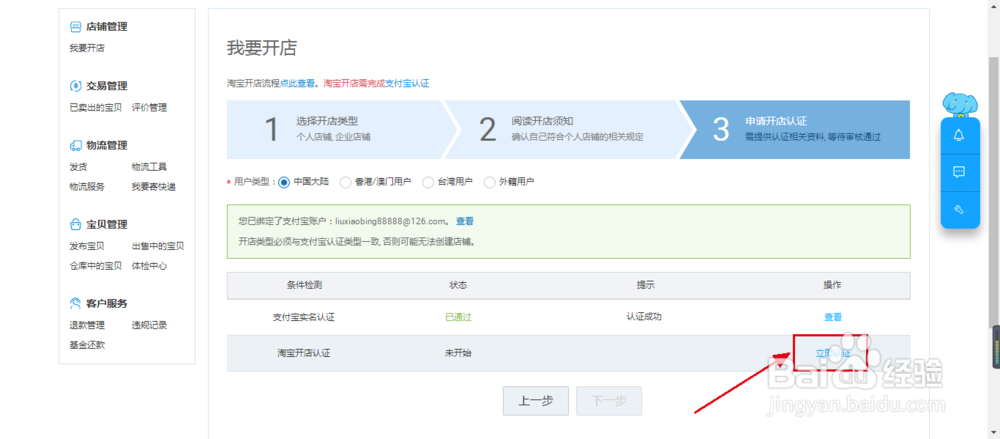Click 查看 next to Alipay account email
Screen dimensions: 1000x439
coord(465,221)
